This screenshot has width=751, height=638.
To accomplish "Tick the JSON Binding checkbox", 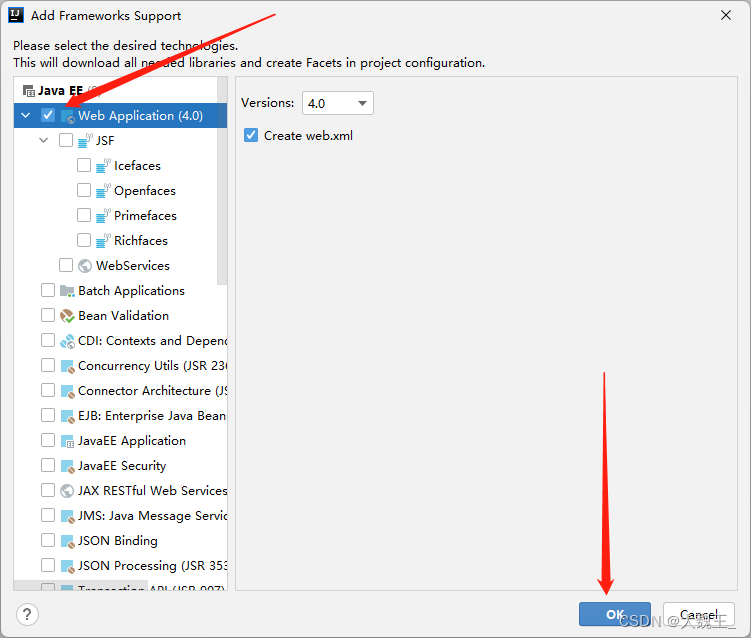I will coord(48,540).
